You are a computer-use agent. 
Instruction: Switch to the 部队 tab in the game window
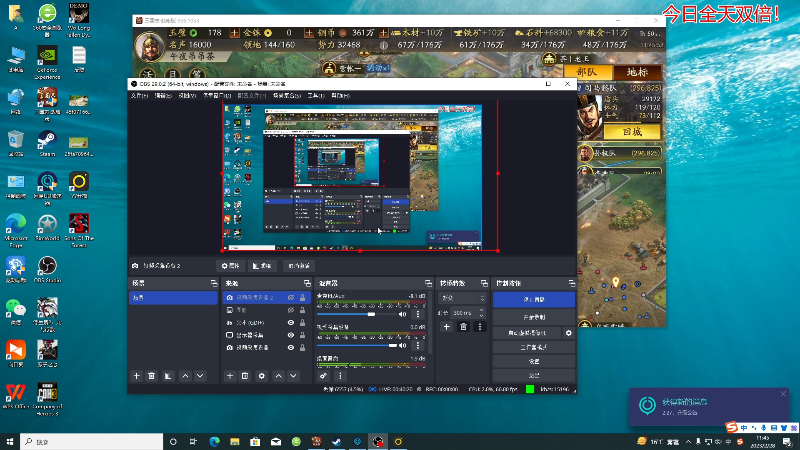click(x=587, y=72)
